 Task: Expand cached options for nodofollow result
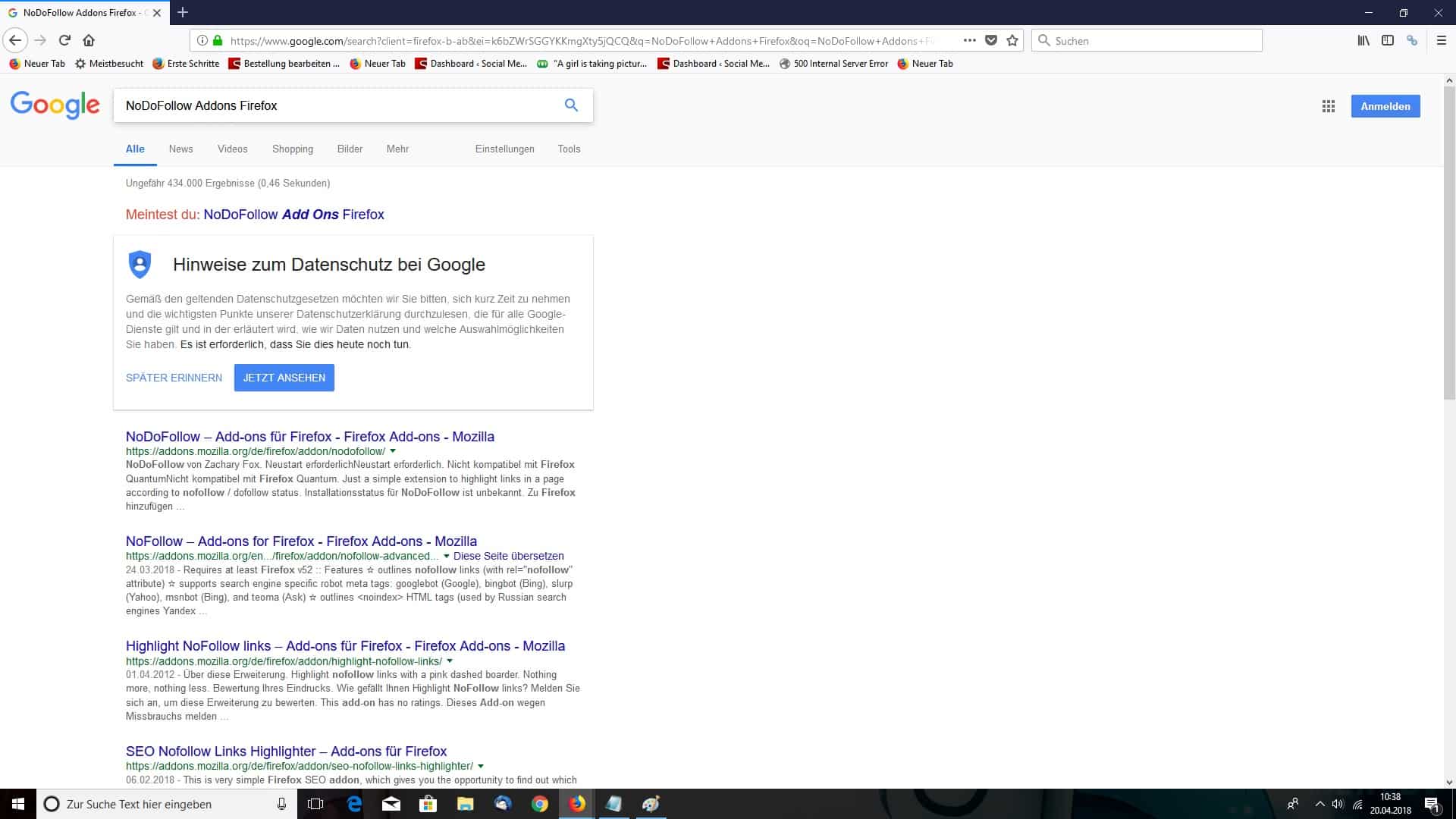click(x=393, y=451)
